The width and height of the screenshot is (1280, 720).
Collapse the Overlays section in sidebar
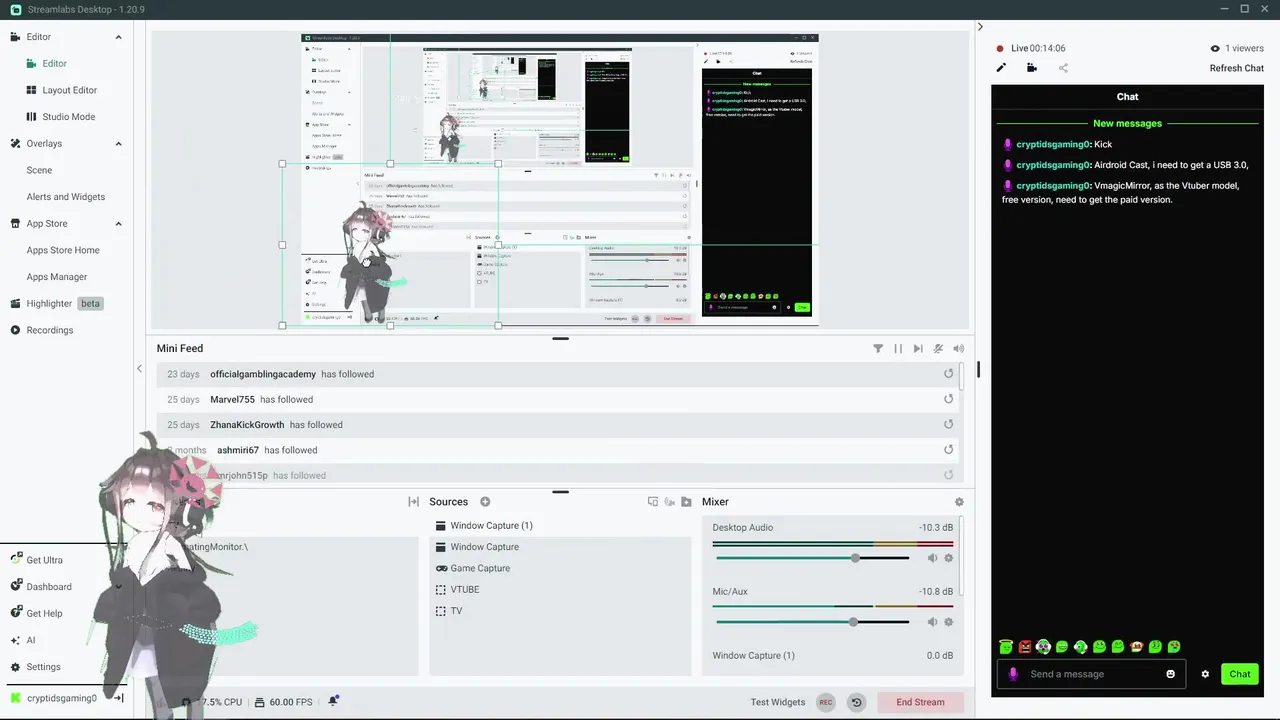point(118,144)
